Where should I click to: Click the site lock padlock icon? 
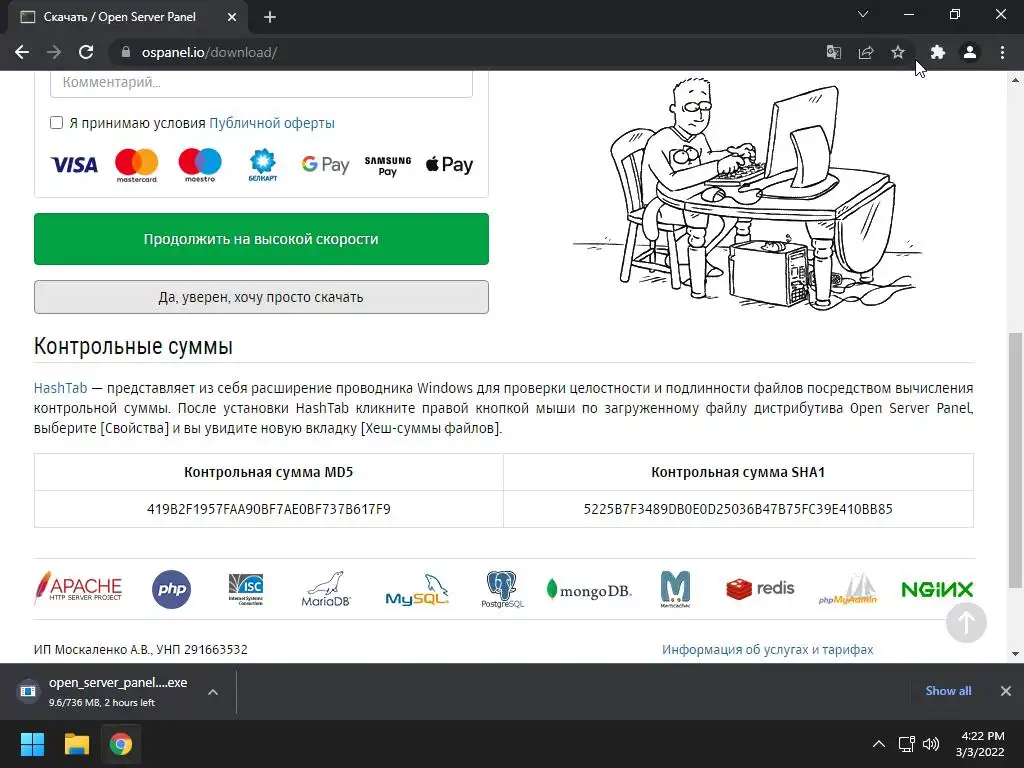126,52
